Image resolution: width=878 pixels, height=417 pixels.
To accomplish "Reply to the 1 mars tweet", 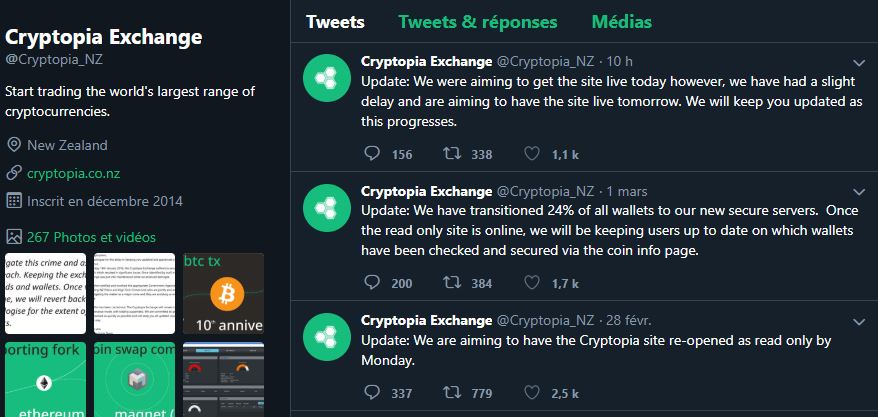I will tap(371, 284).
